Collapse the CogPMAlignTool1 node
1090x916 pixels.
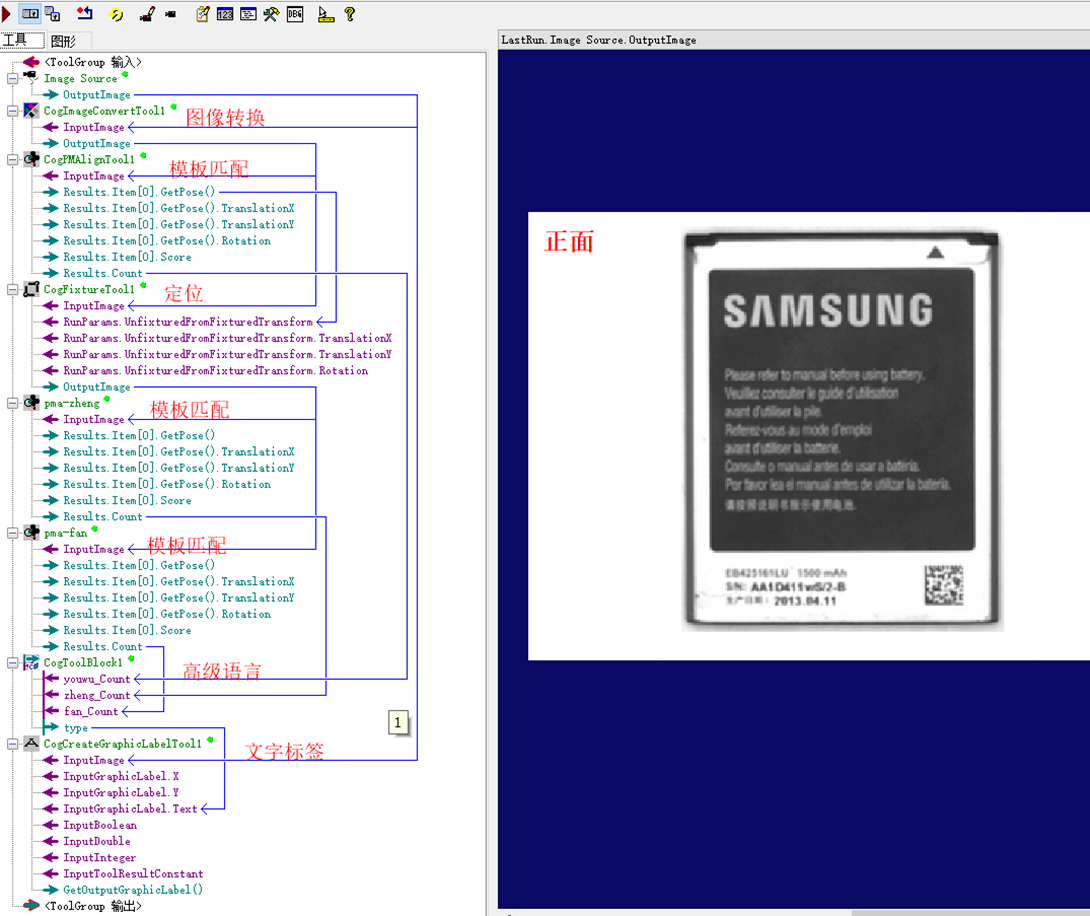pyautogui.click(x=13, y=160)
